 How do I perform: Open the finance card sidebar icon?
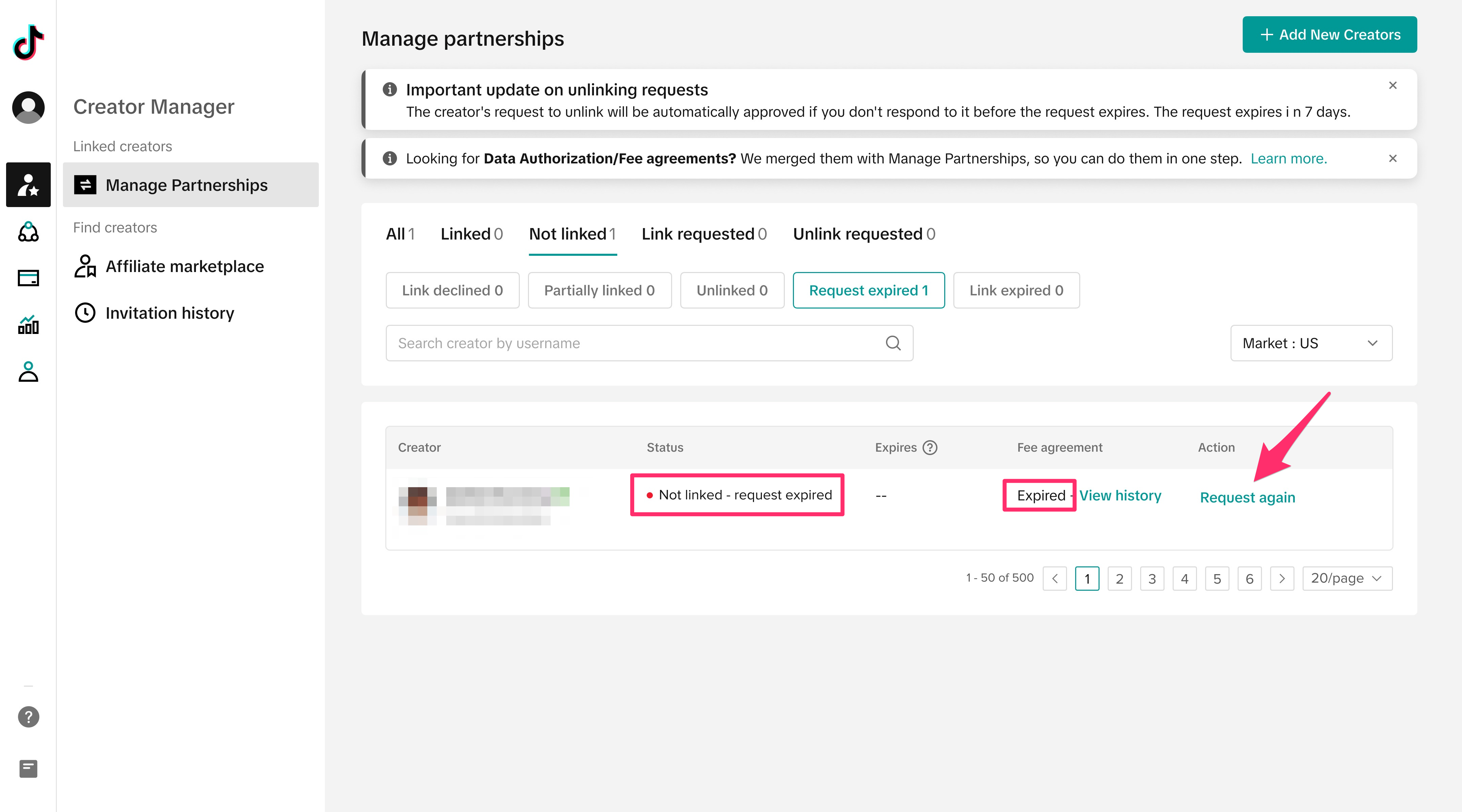click(28, 278)
